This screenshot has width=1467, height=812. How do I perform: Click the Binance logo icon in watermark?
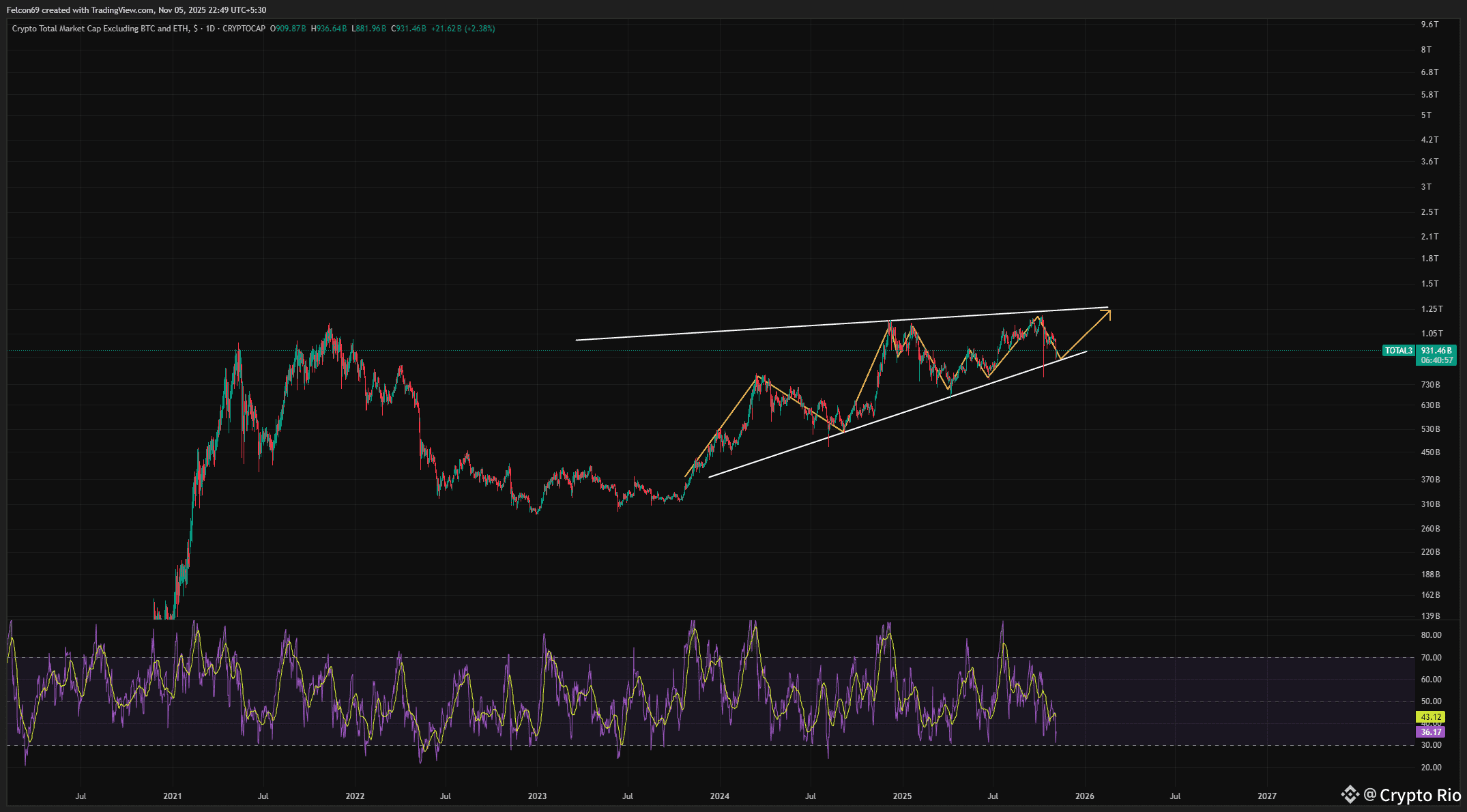click(x=1350, y=794)
